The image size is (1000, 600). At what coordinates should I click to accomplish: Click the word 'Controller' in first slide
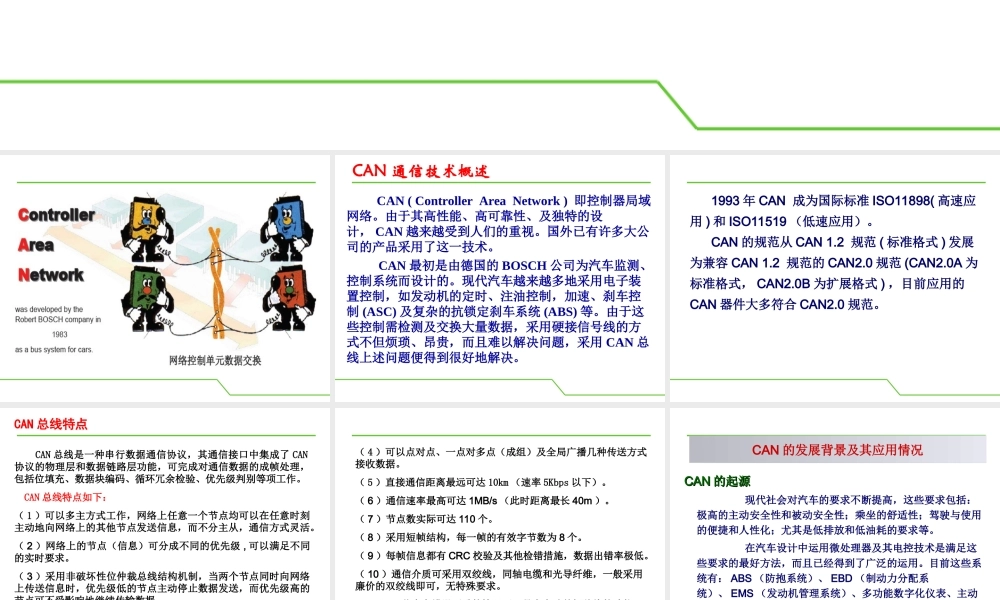tap(56, 215)
